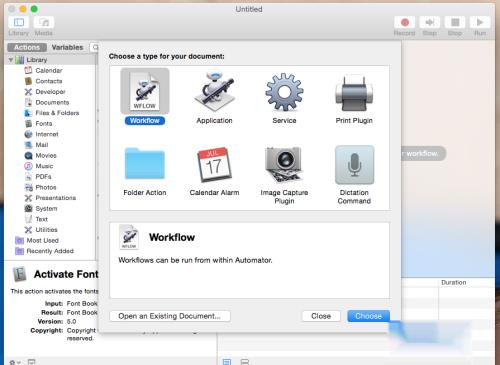Switch to the Variables tab

pyautogui.click(x=67, y=47)
